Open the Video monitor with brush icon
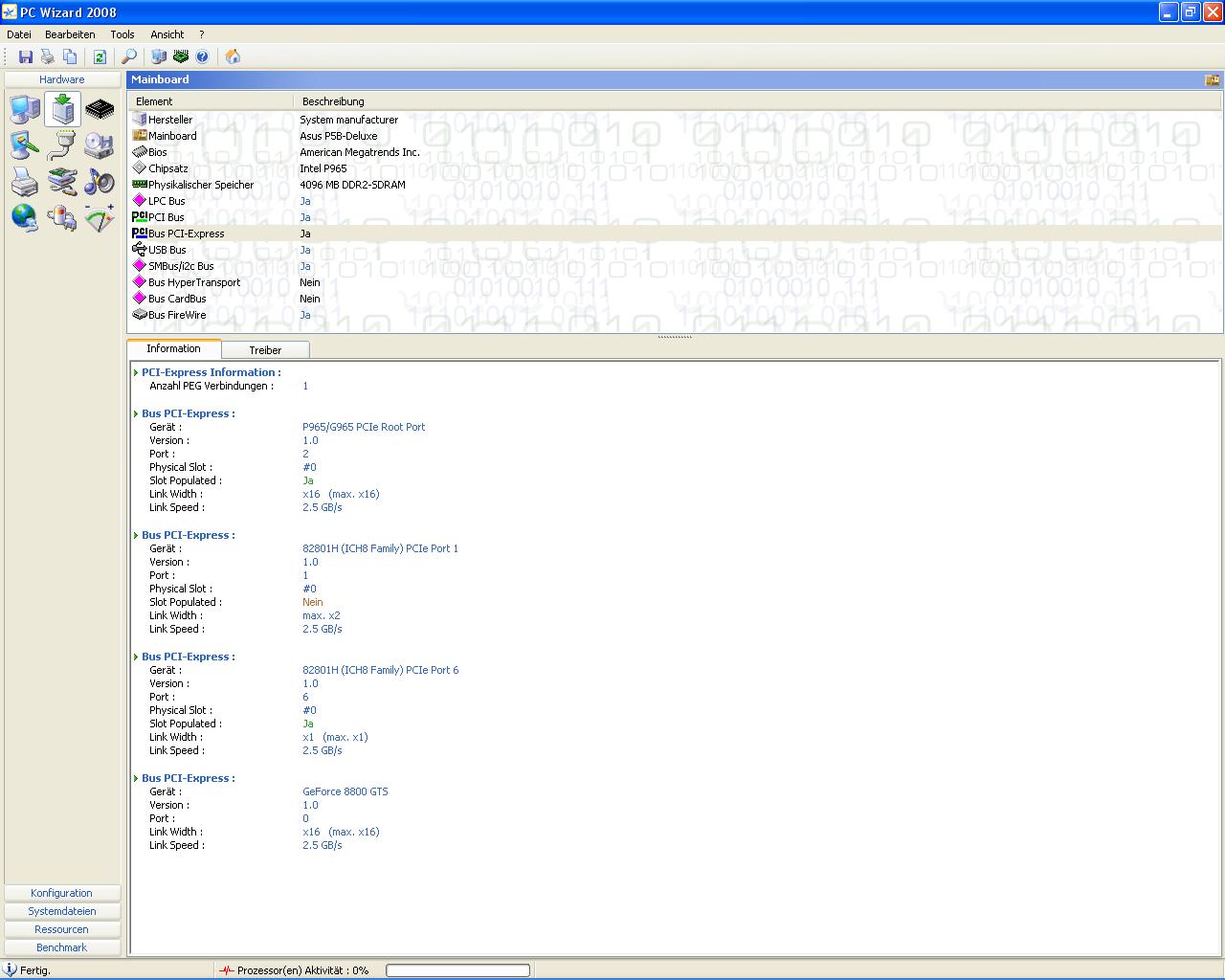Screen dimensions: 1225x980 (x=25, y=145)
